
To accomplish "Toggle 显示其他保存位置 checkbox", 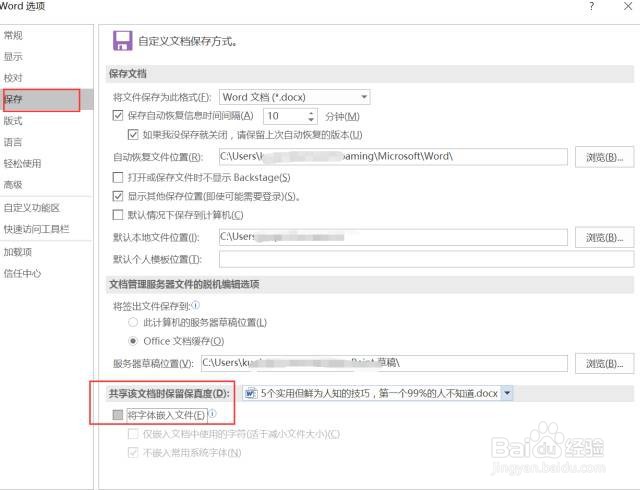I will point(118,196).
